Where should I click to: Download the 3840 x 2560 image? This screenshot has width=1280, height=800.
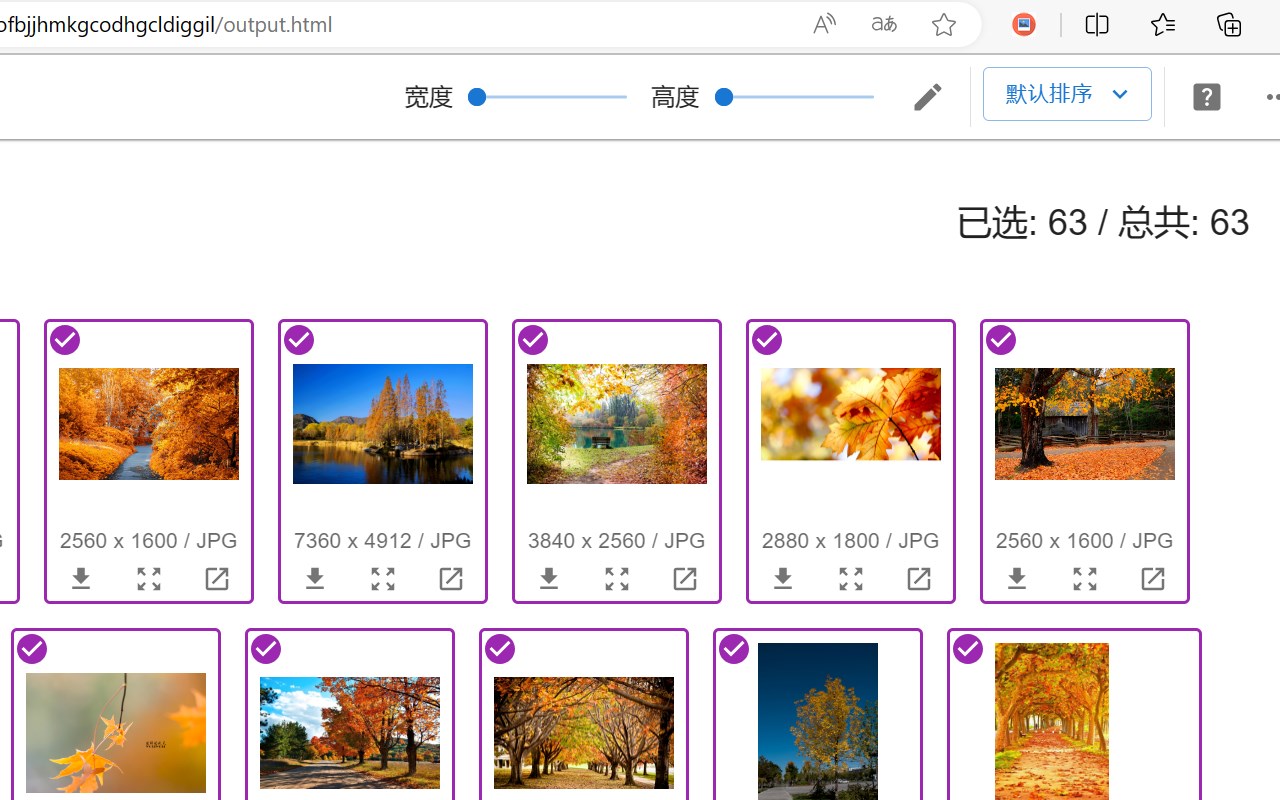point(549,579)
